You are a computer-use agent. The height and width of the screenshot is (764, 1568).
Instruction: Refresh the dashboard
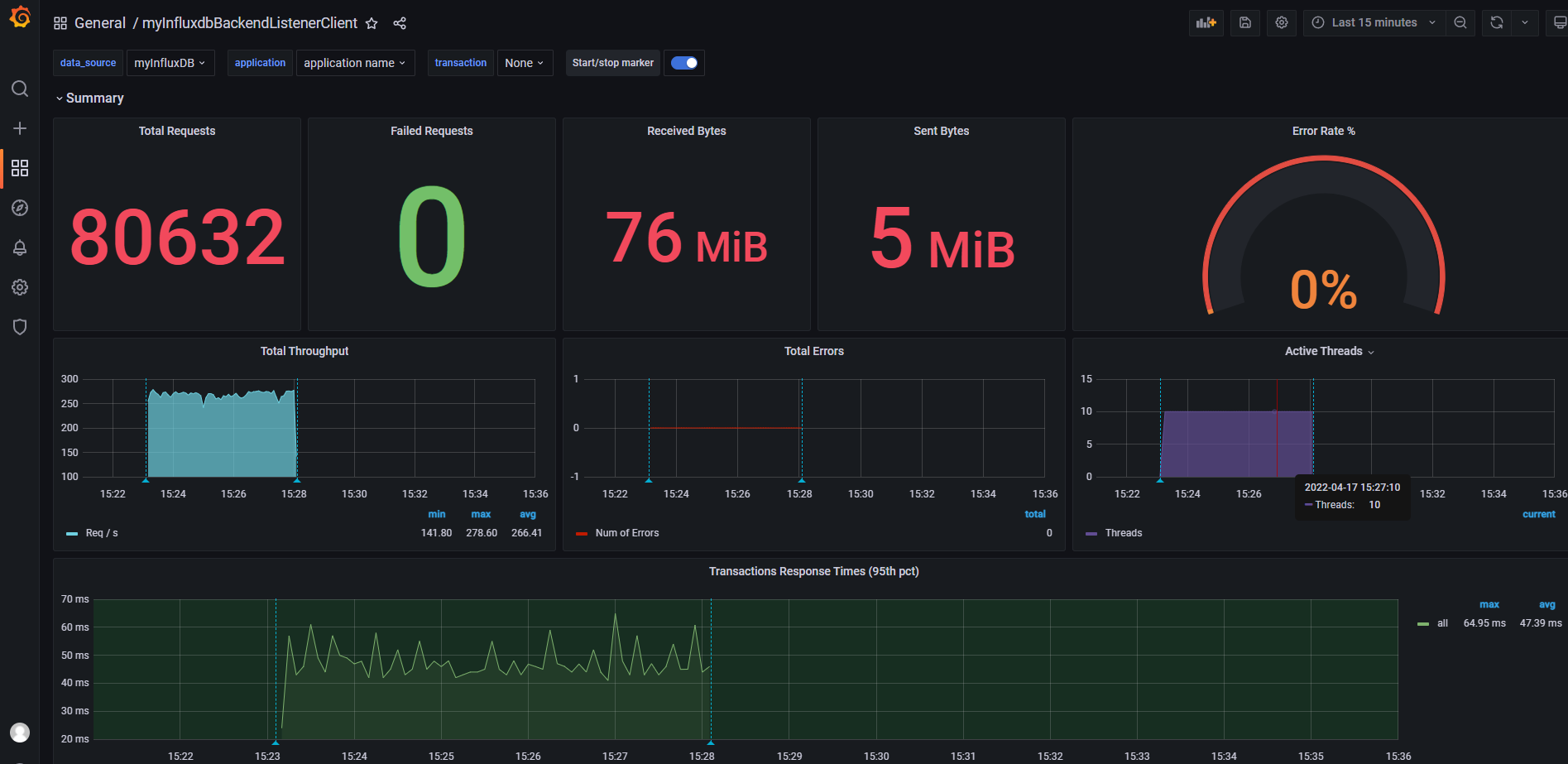point(1496,22)
